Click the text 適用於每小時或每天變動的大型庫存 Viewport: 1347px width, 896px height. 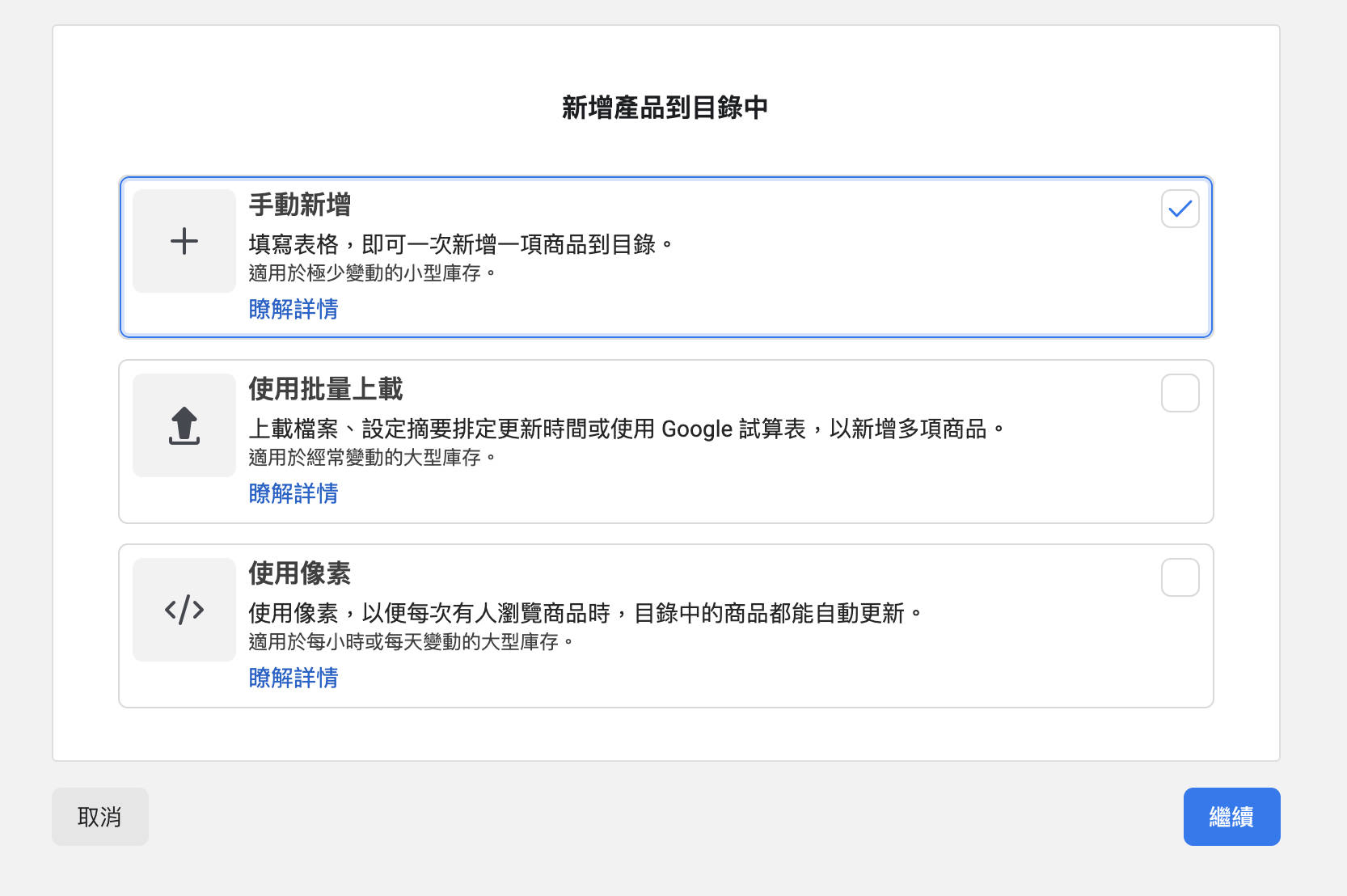pos(412,642)
